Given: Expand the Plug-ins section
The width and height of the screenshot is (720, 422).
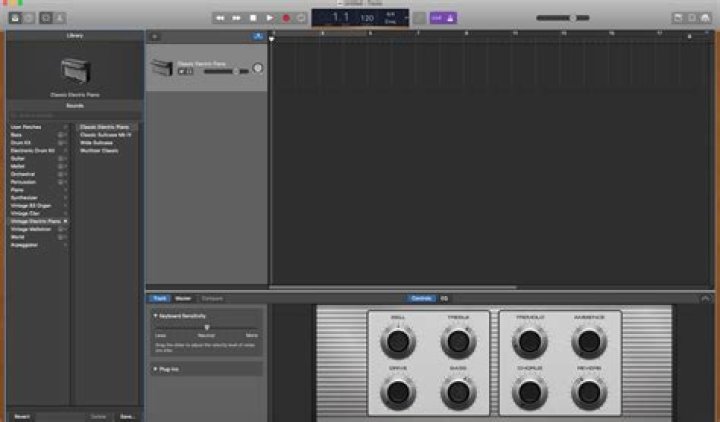Looking at the screenshot, I should (x=155, y=369).
